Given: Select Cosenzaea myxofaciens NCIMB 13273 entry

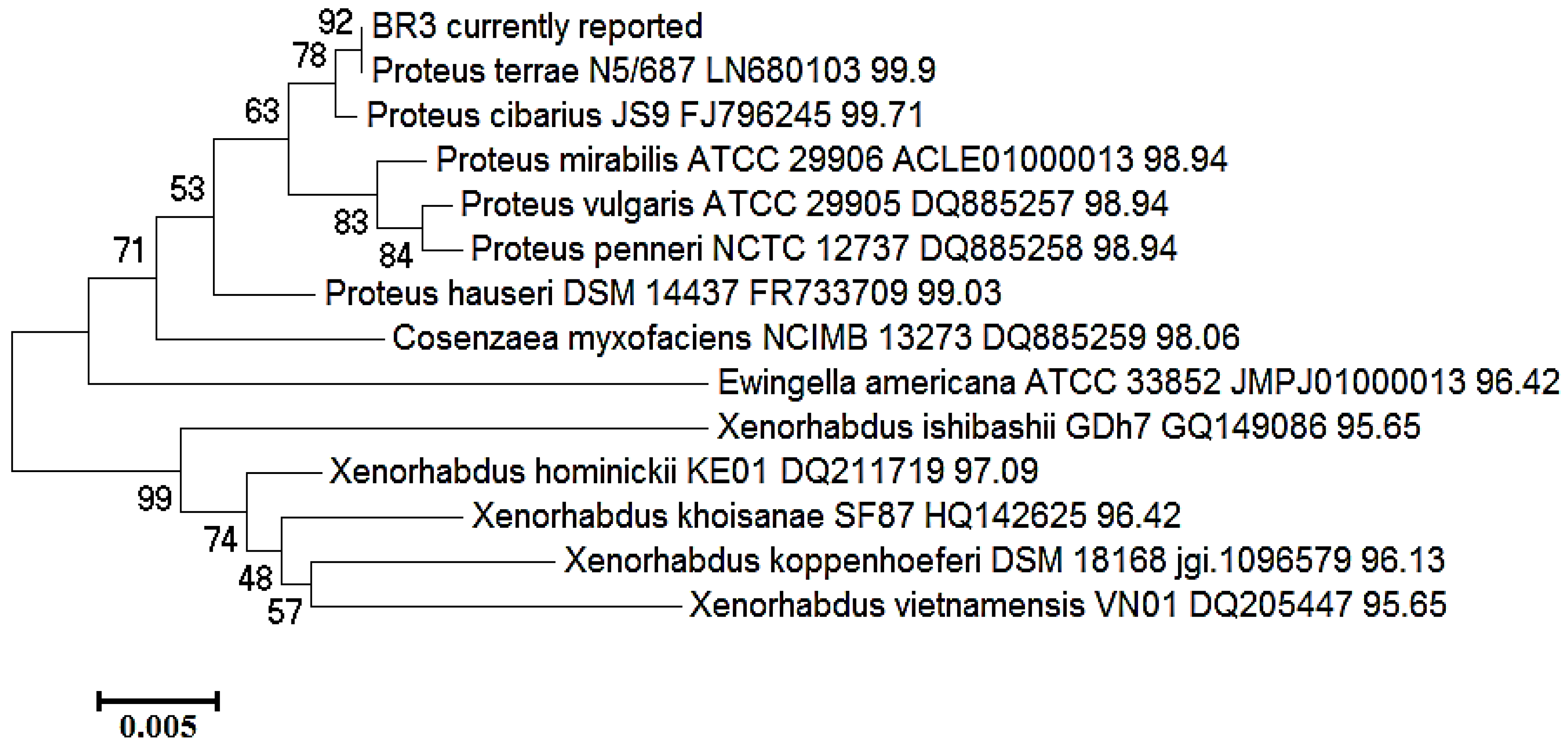Looking at the screenshot, I should (x=816, y=338).
